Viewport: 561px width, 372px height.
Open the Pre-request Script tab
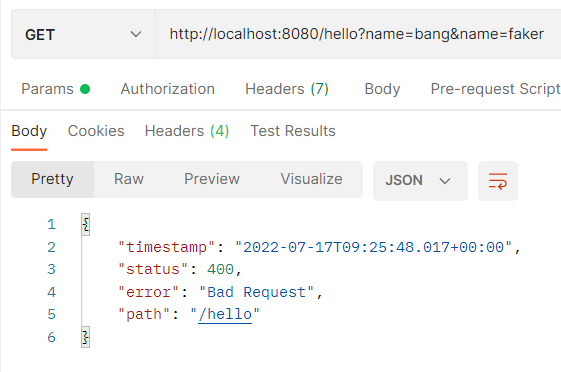(x=496, y=89)
